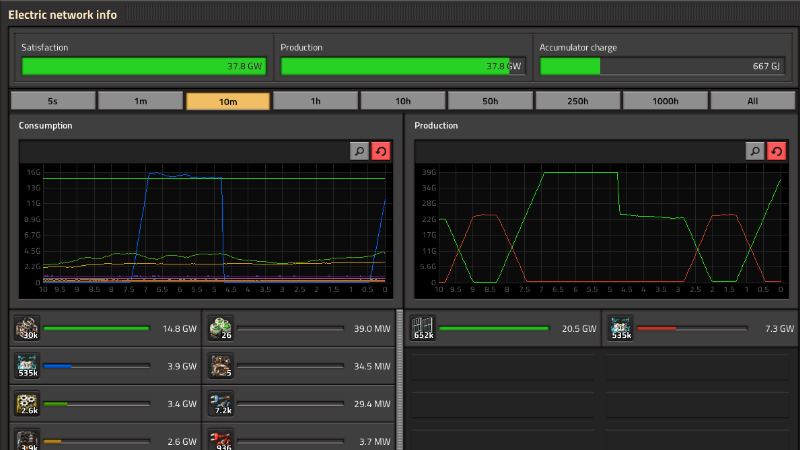This screenshot has height=450, width=800.
Task: Select the accumulator icon producing 7.3 GW
Action: coord(620,328)
